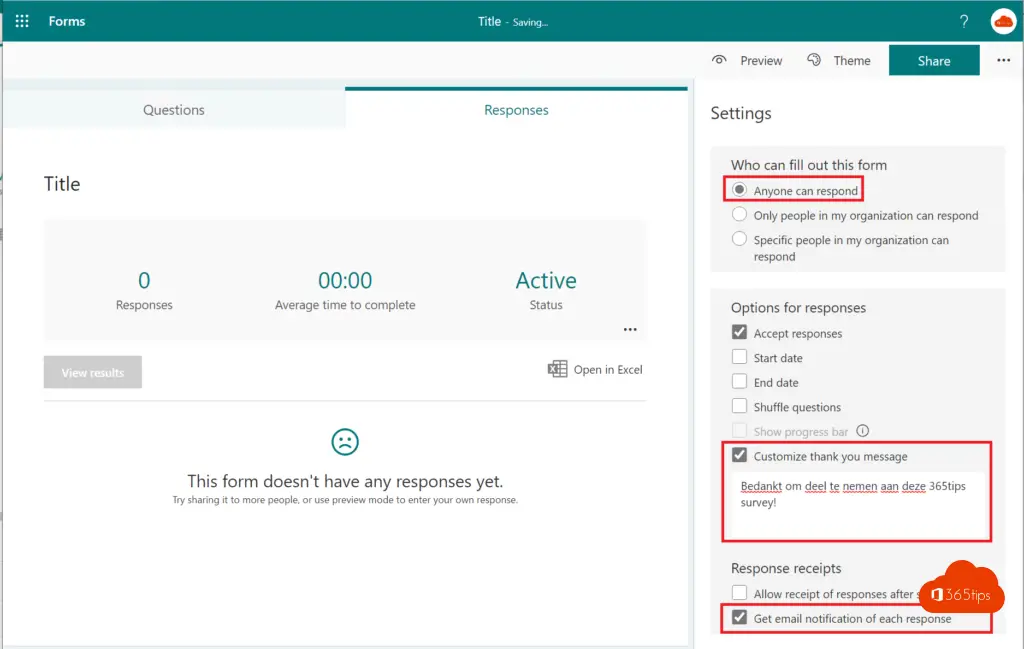
Task: Open the app launcher waffle icon
Action: pos(22,21)
